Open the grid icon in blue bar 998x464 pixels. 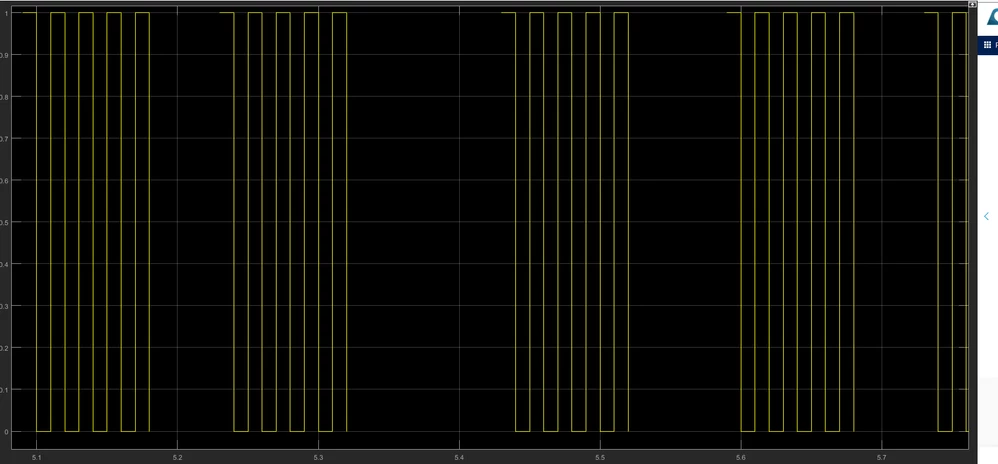(x=987, y=45)
